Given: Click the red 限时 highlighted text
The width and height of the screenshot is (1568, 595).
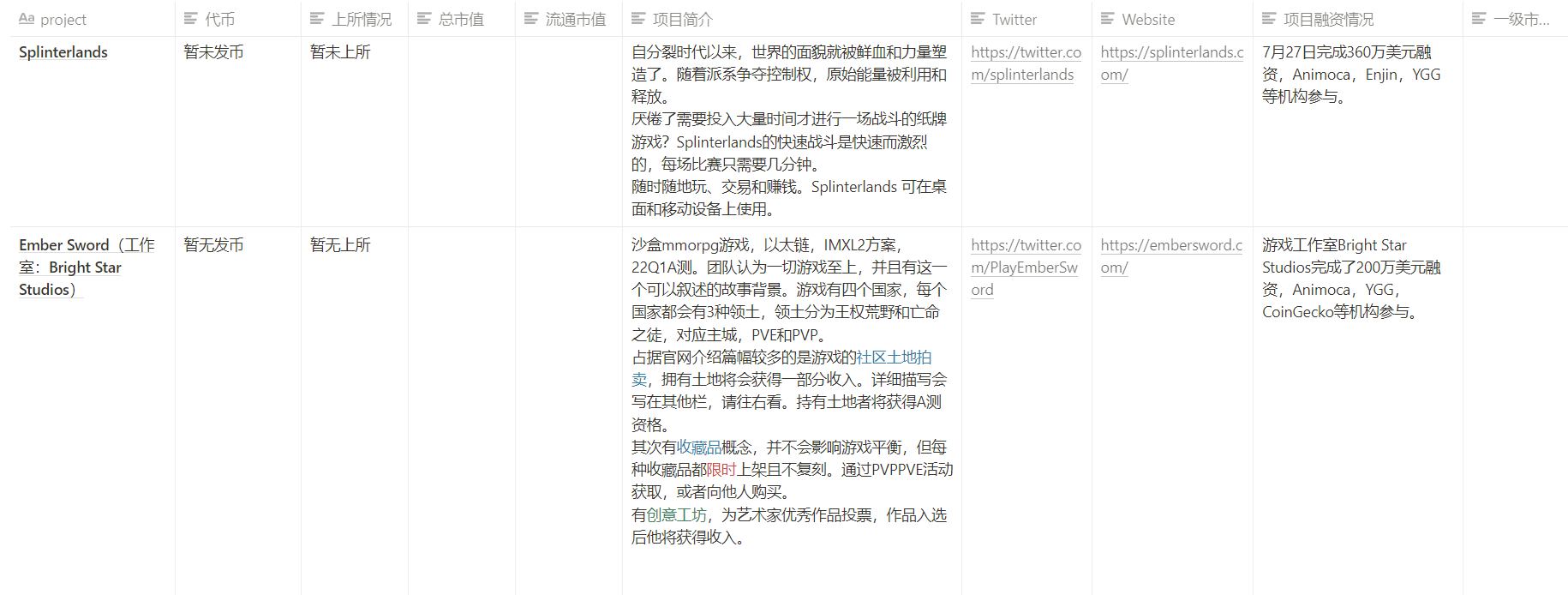Looking at the screenshot, I should tap(721, 470).
